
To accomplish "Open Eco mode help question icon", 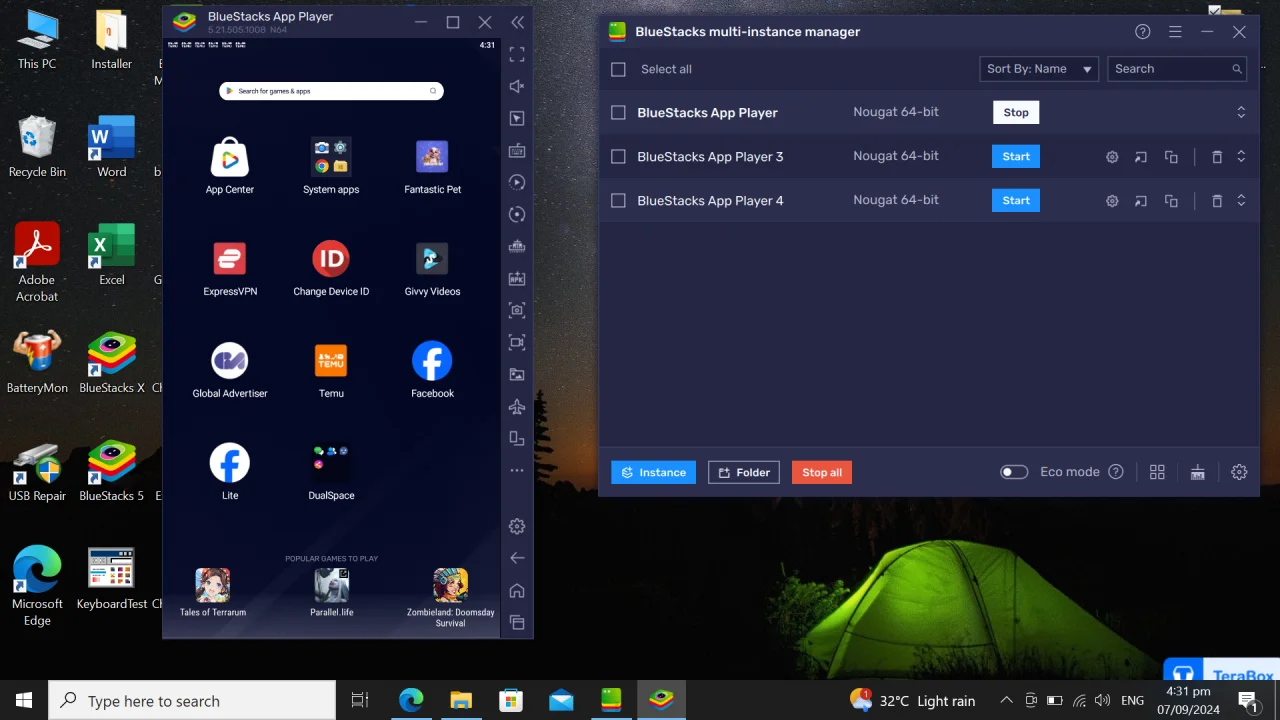I will pyautogui.click(x=1116, y=472).
